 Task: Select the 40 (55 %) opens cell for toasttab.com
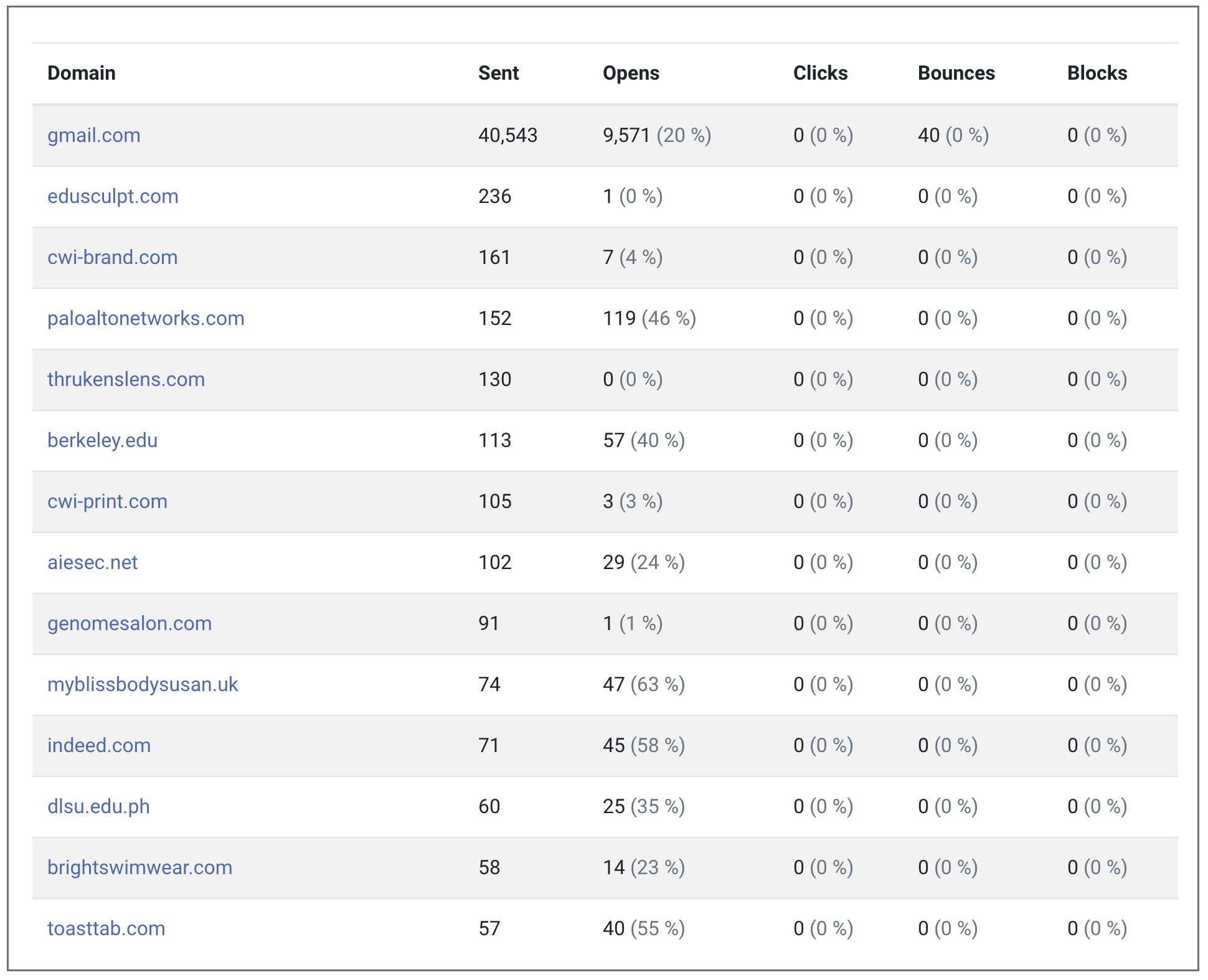click(644, 928)
